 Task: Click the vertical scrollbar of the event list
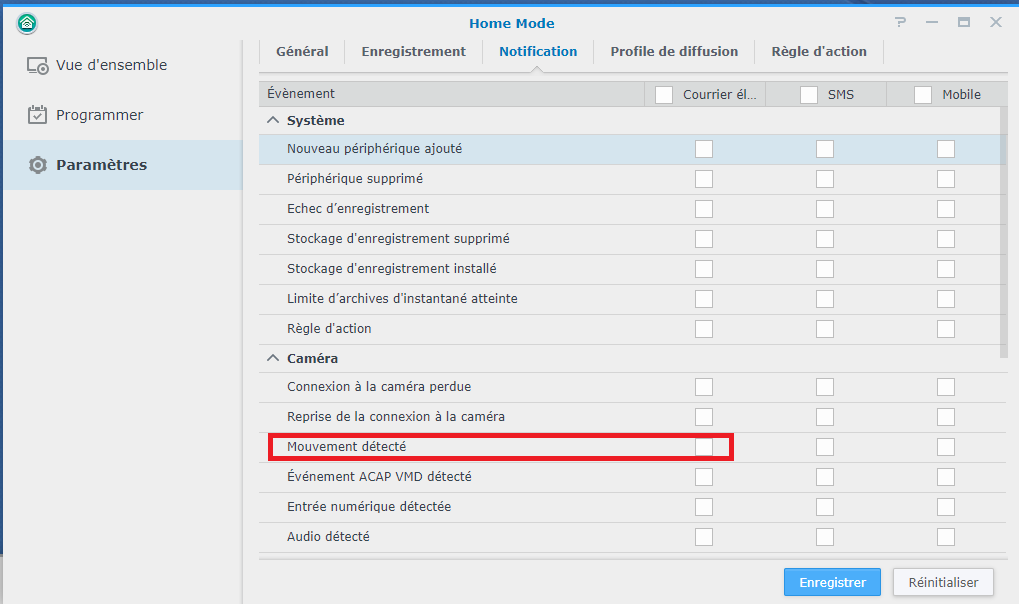point(1003,230)
